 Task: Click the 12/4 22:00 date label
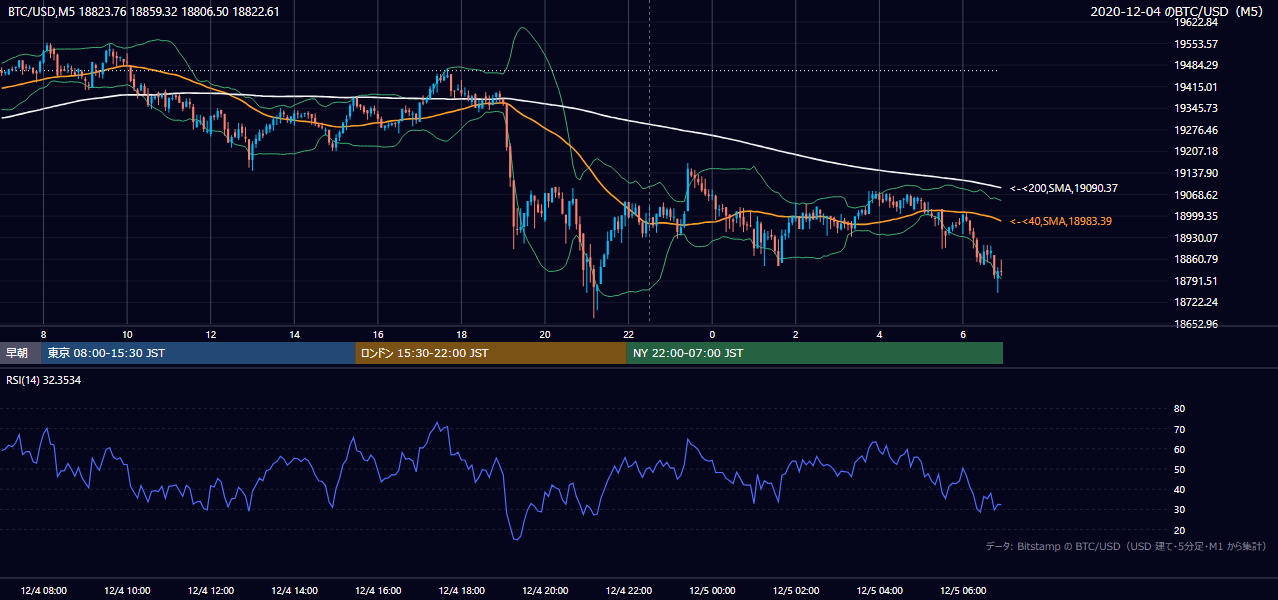pyautogui.click(x=629, y=591)
